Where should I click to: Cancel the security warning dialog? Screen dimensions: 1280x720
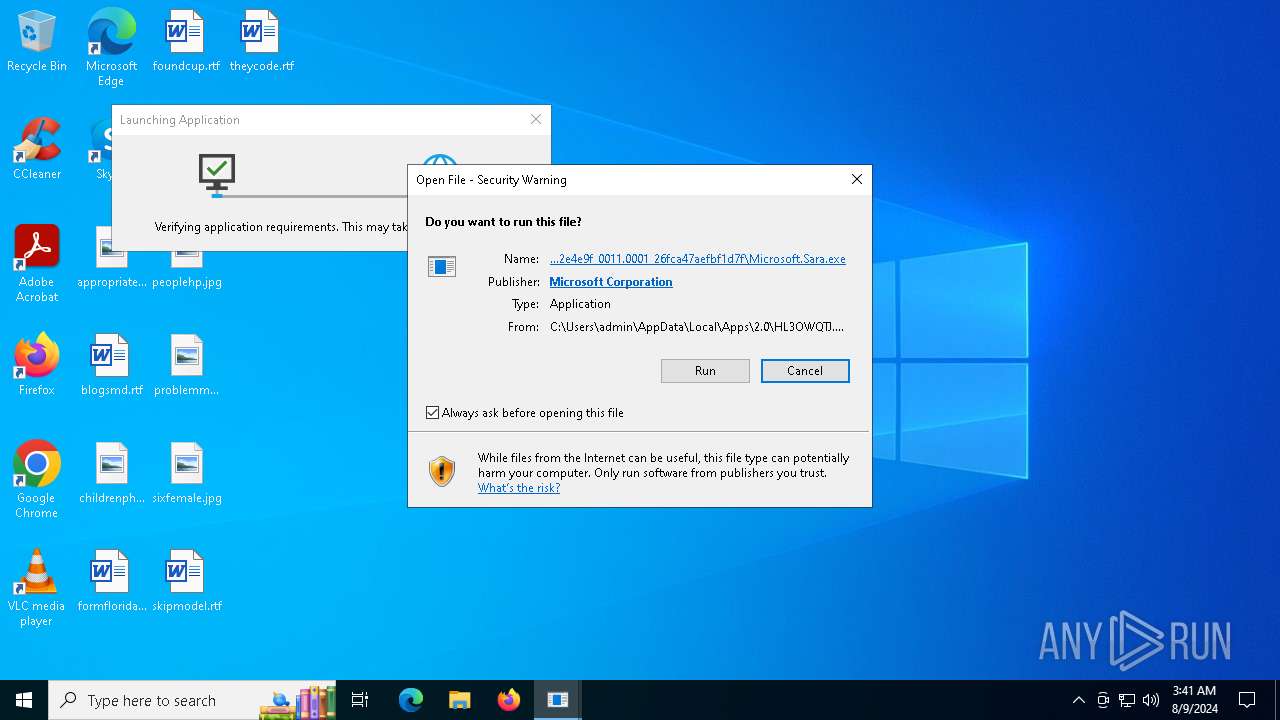pyautogui.click(x=805, y=371)
